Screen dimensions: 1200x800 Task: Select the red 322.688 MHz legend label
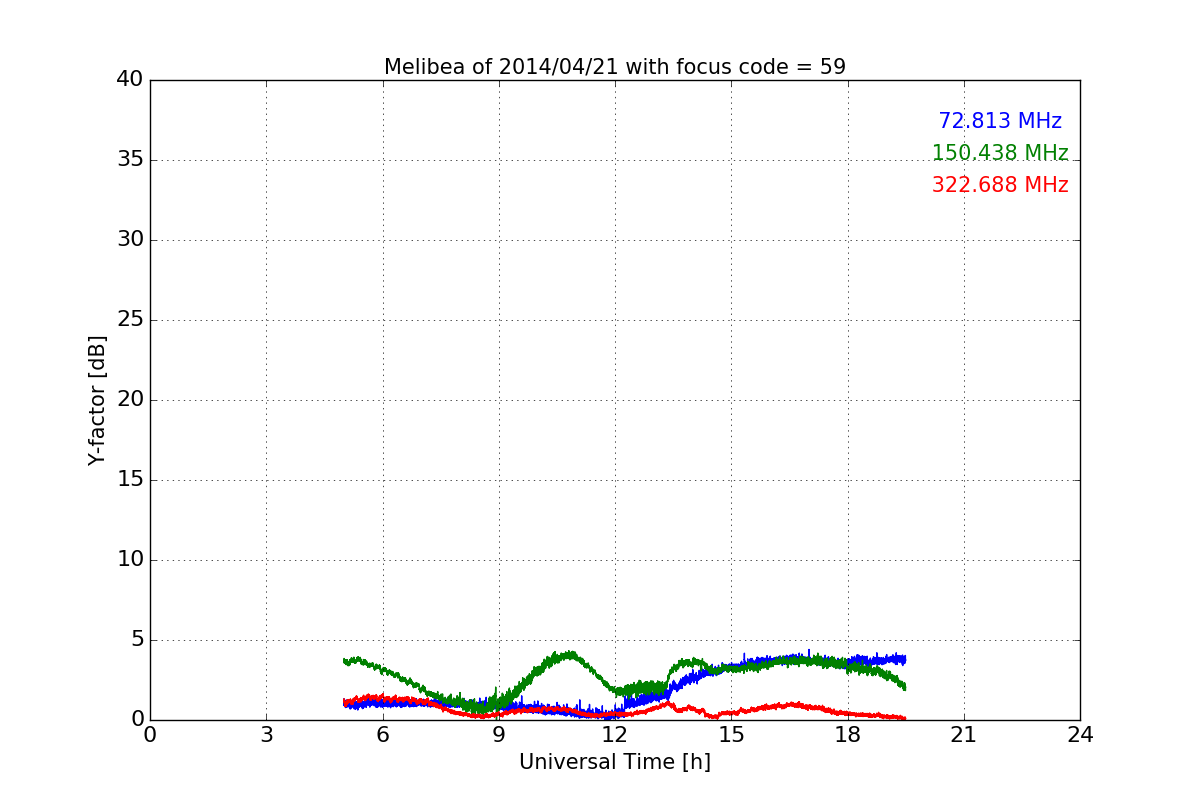coord(1000,185)
